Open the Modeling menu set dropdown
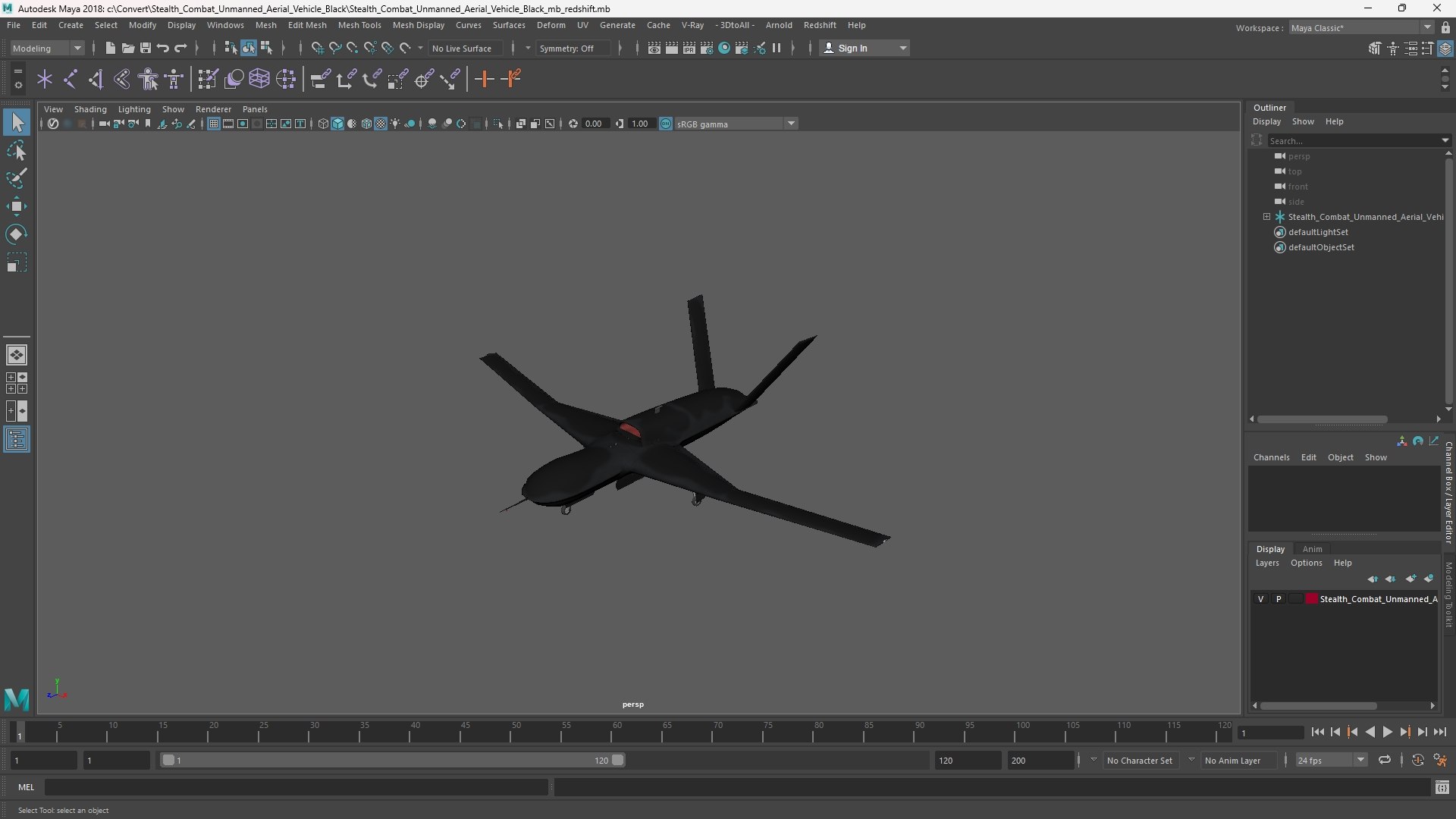The width and height of the screenshot is (1456, 819). click(x=47, y=48)
